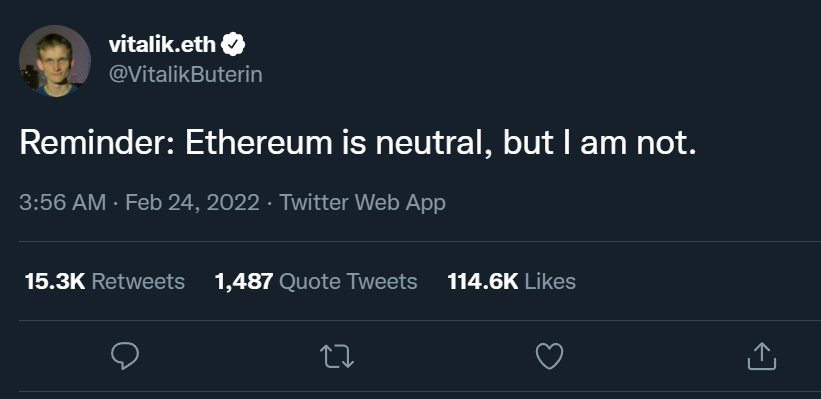821x399 pixels.
Task: Like the tweet with the heart icon
Action: (x=549, y=356)
